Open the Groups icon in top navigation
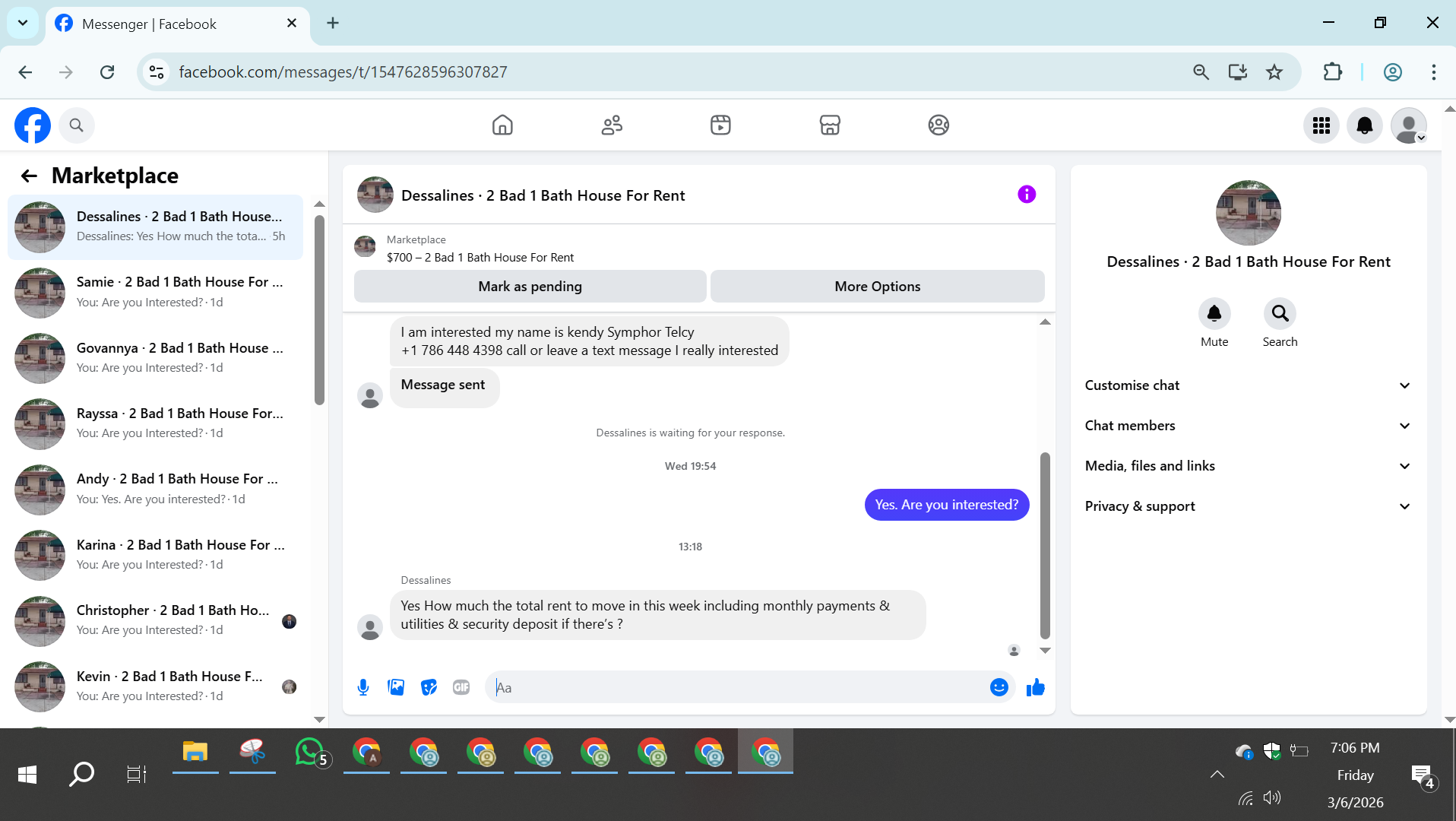Screen dimensions: 1456x821 pos(938,125)
